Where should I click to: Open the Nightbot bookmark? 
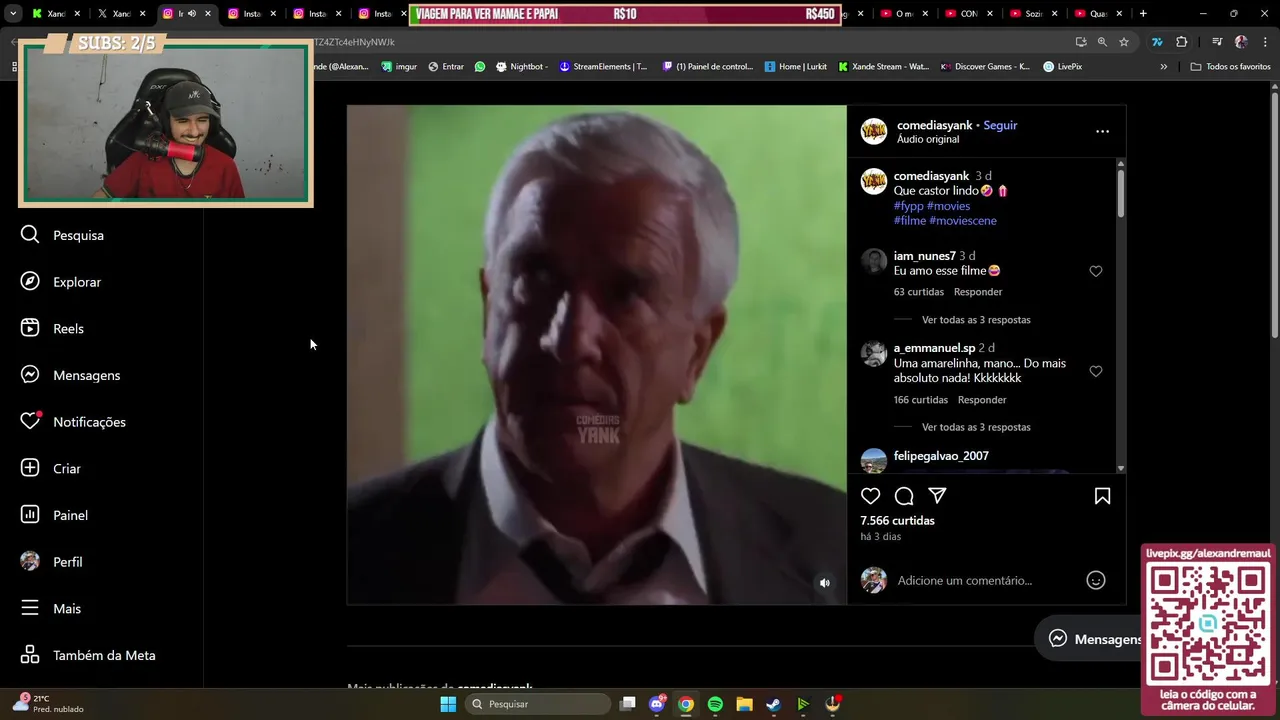tap(520, 67)
